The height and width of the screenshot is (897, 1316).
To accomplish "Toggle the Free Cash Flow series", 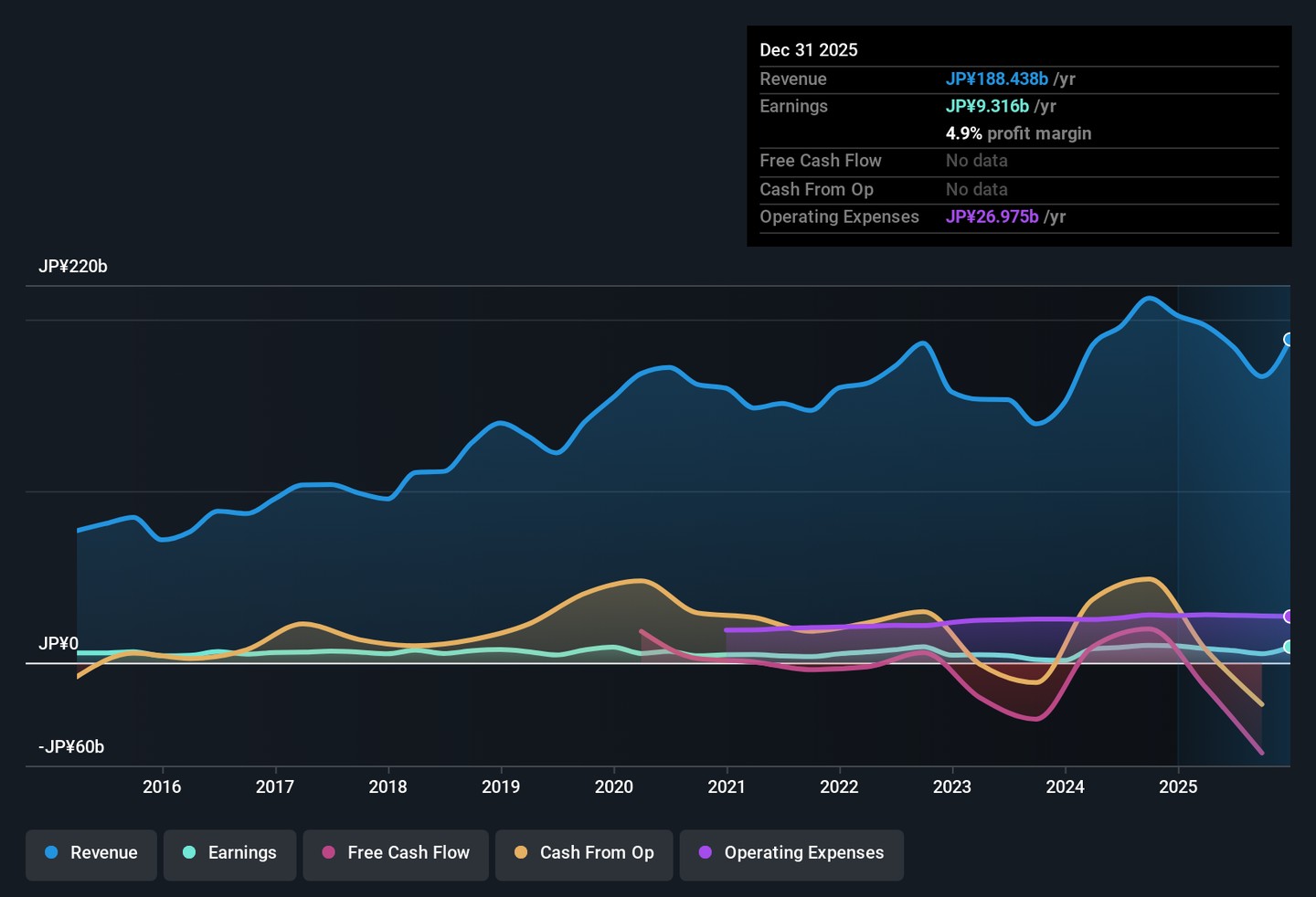I will [396, 853].
